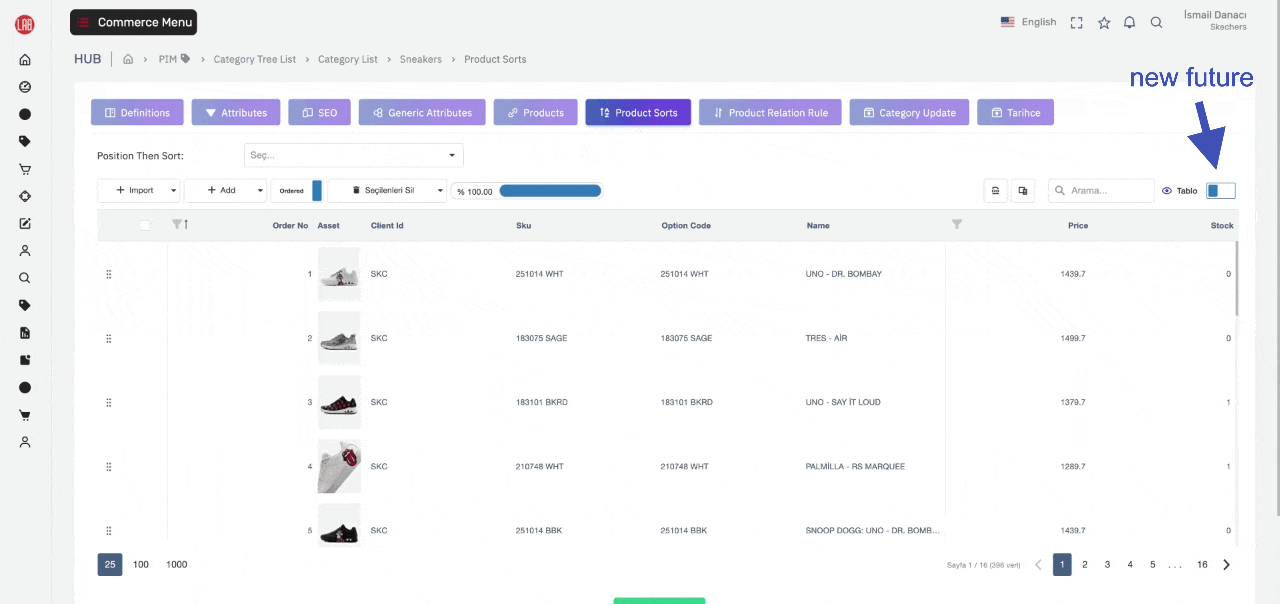Click the sticky note icon in sidebar
This screenshot has height=604, width=1280.
tap(25, 360)
